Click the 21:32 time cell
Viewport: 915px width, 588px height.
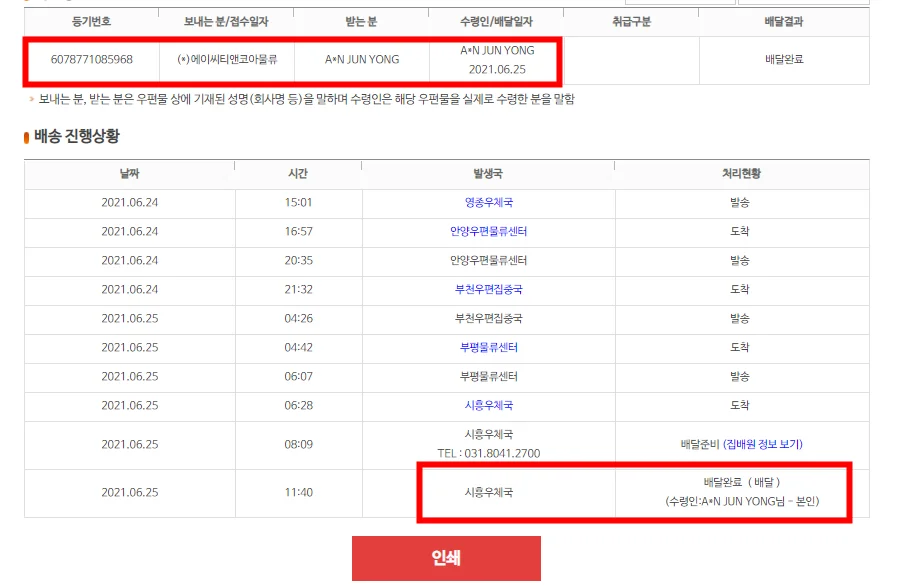[x=298, y=289]
